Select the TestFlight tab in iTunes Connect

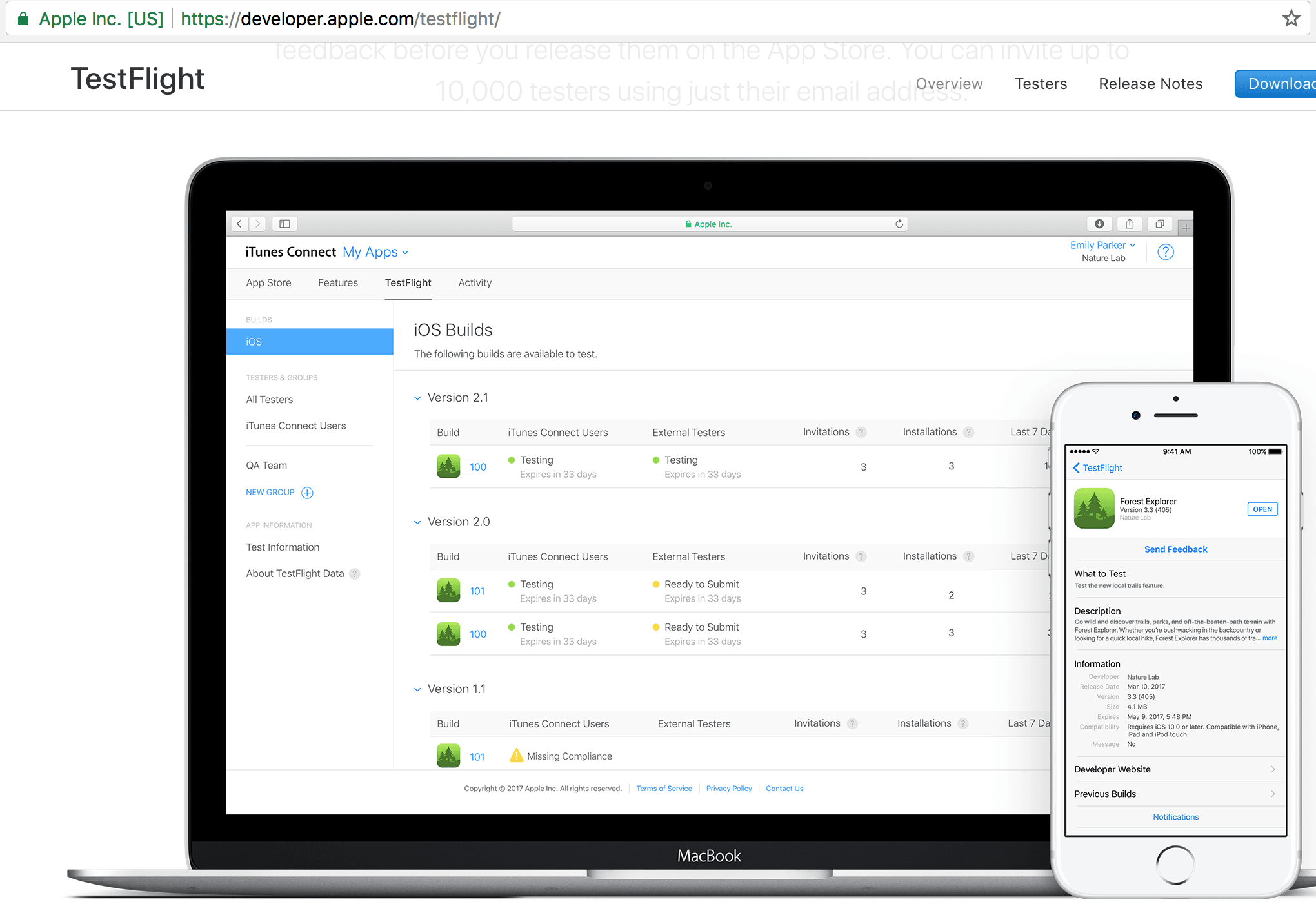408,283
